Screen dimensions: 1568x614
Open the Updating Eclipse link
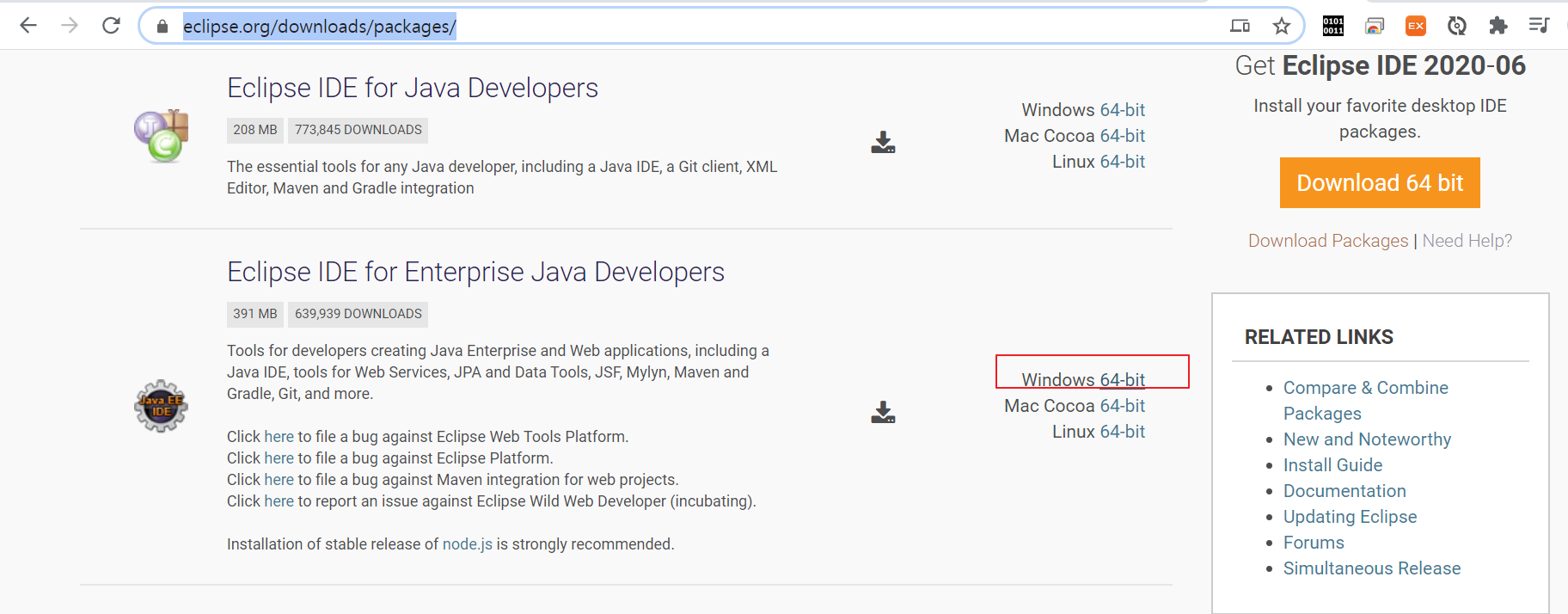coord(1350,517)
